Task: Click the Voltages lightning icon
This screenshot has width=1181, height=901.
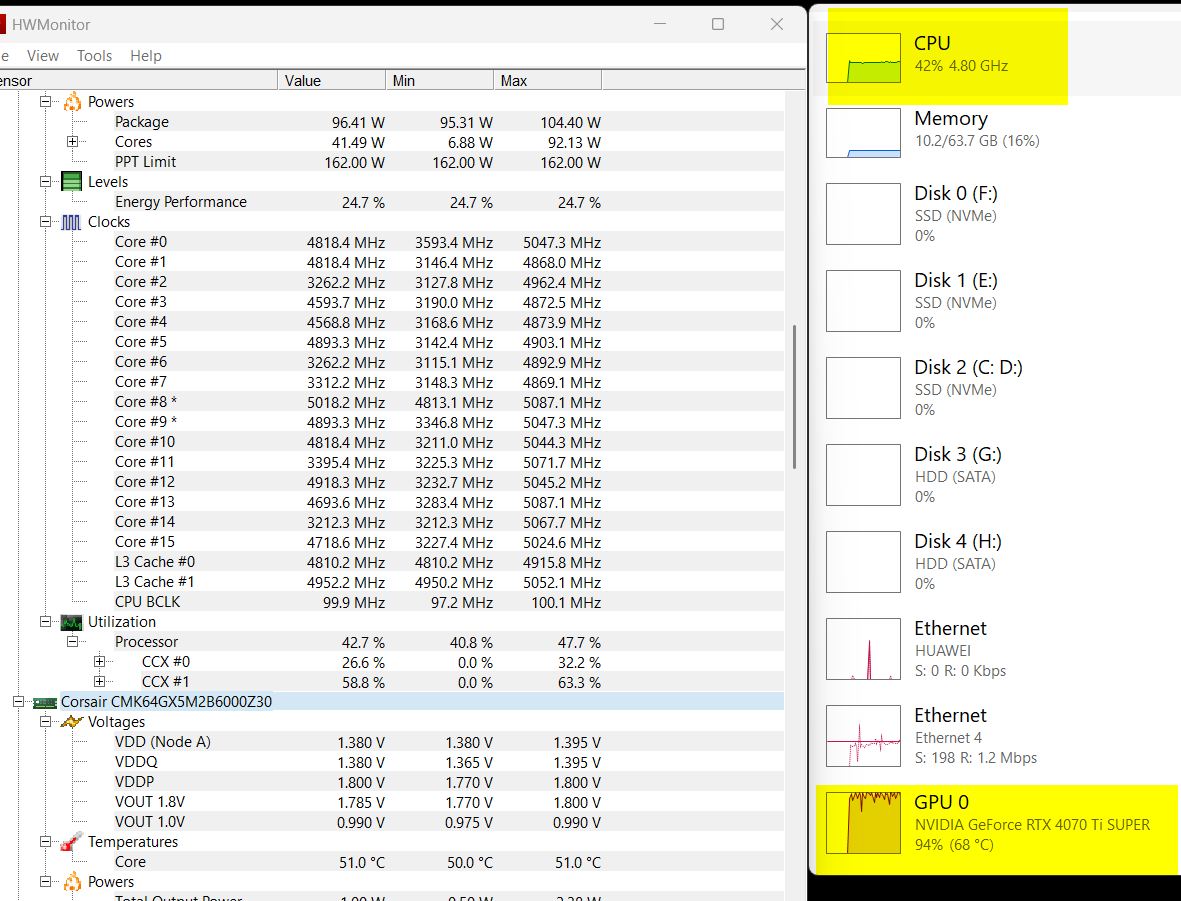Action: coord(72,722)
